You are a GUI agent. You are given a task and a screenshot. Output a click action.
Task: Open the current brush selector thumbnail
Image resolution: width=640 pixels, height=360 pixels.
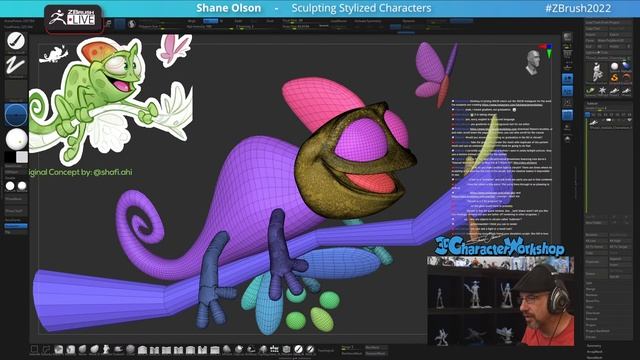(x=16, y=41)
